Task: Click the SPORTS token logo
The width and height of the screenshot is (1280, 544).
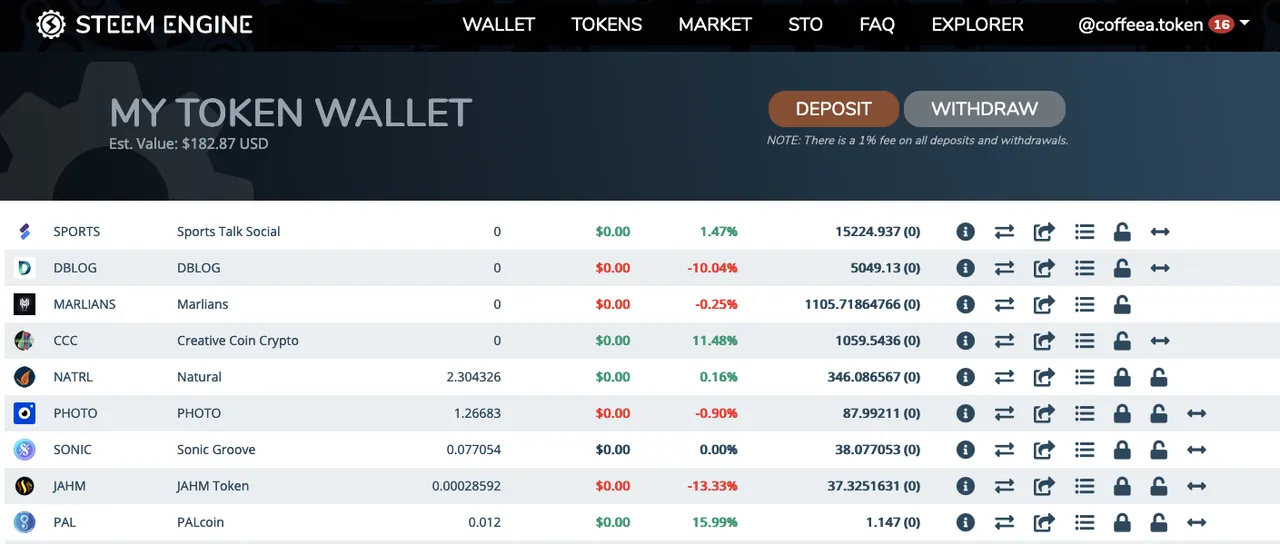Action: (25, 232)
